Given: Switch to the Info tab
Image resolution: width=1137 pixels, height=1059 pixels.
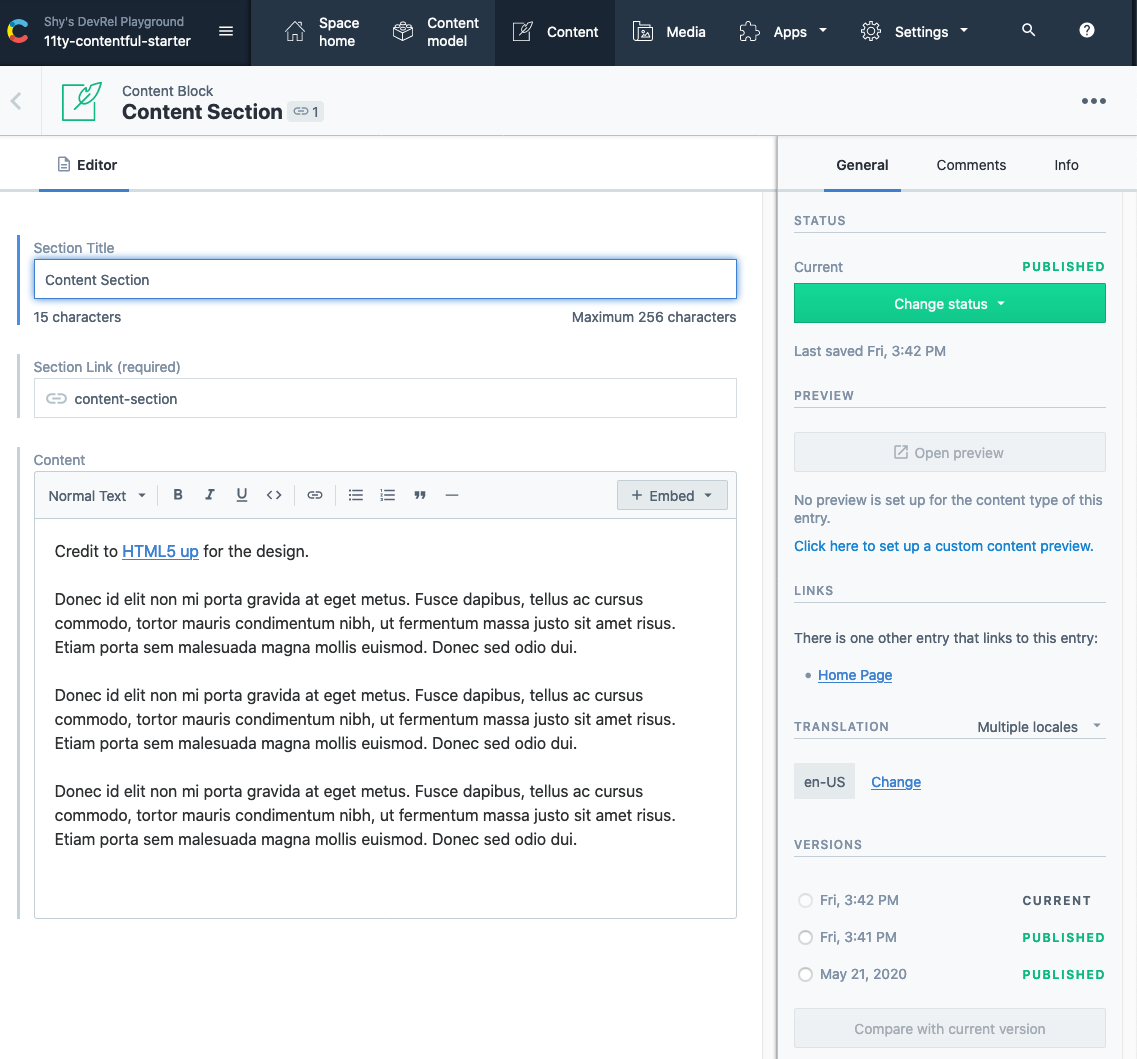Looking at the screenshot, I should [1066, 165].
